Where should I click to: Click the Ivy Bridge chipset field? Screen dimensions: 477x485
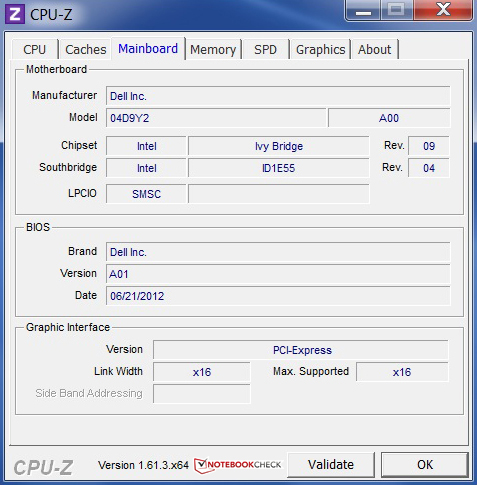pos(279,146)
